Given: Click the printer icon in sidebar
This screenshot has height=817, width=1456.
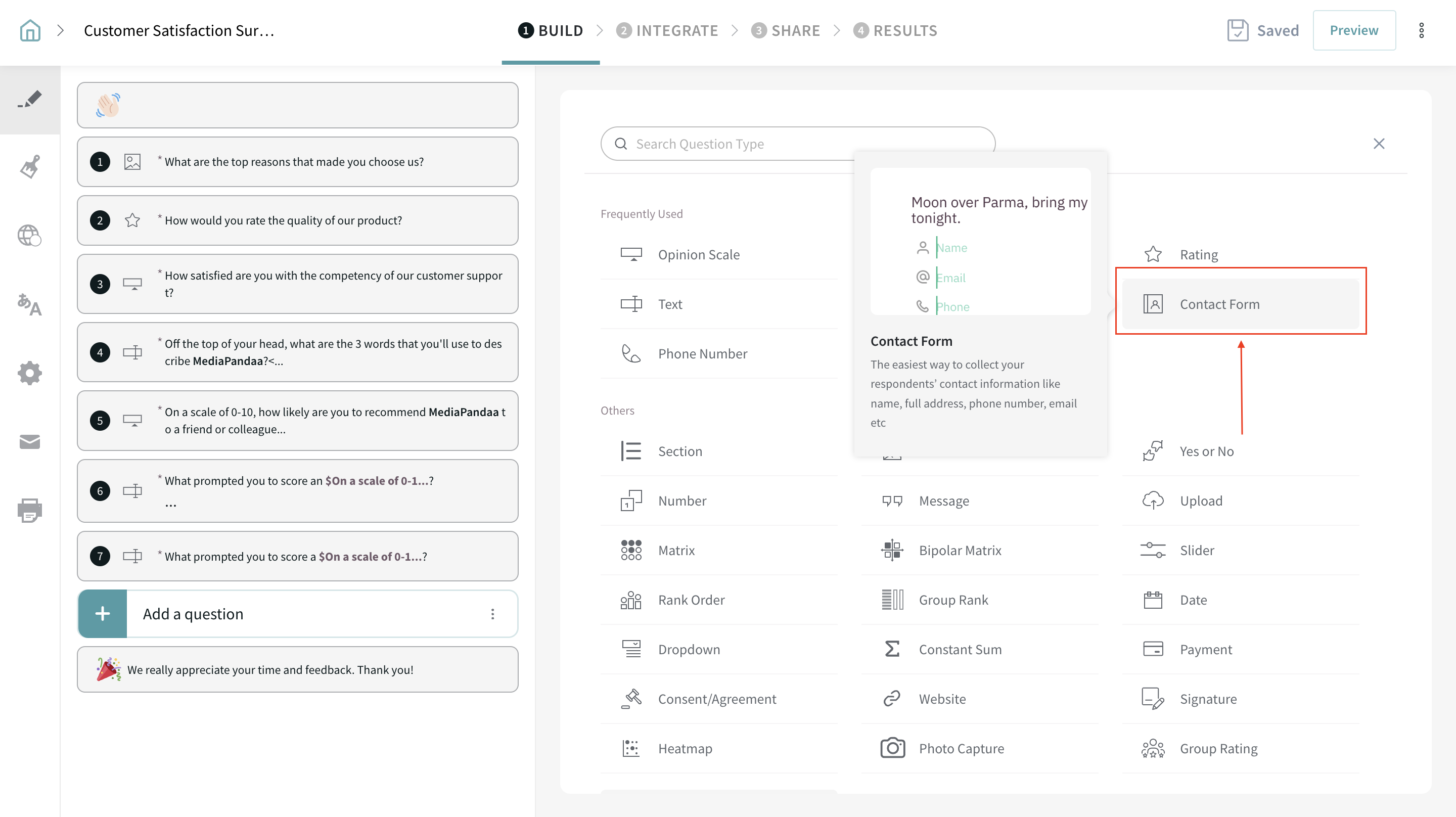Looking at the screenshot, I should (x=30, y=510).
